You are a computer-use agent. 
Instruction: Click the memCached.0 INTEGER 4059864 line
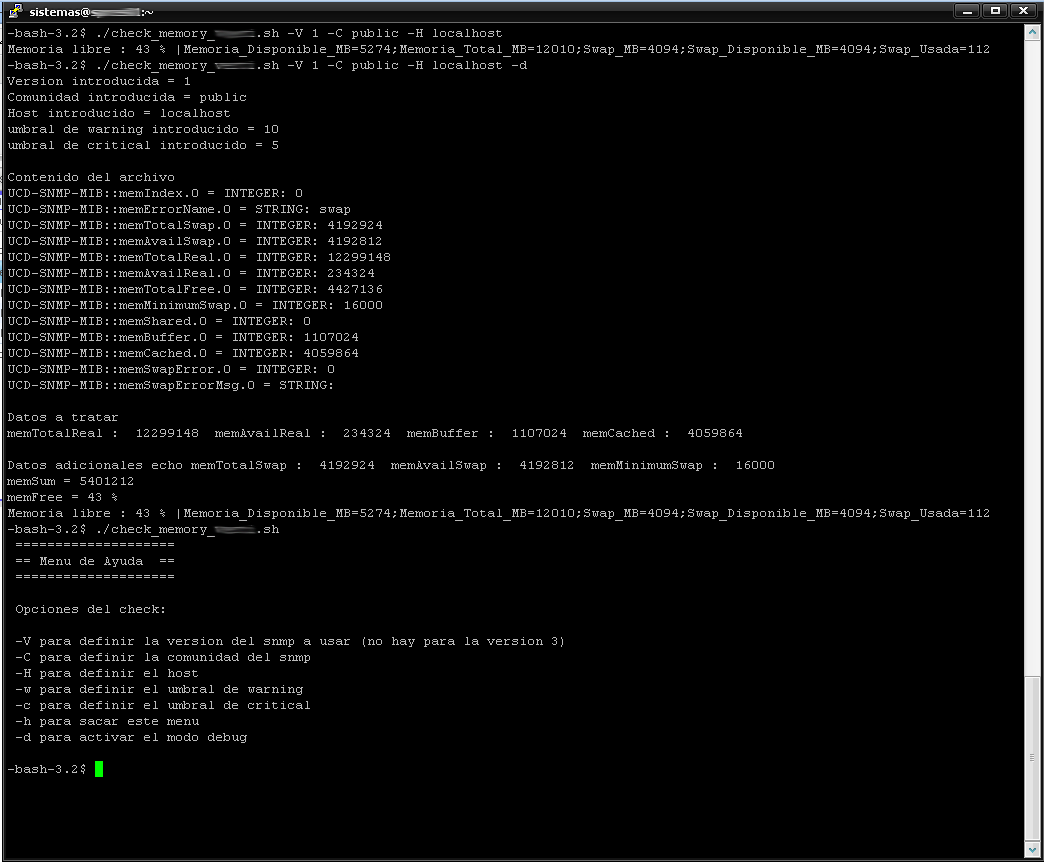183,353
